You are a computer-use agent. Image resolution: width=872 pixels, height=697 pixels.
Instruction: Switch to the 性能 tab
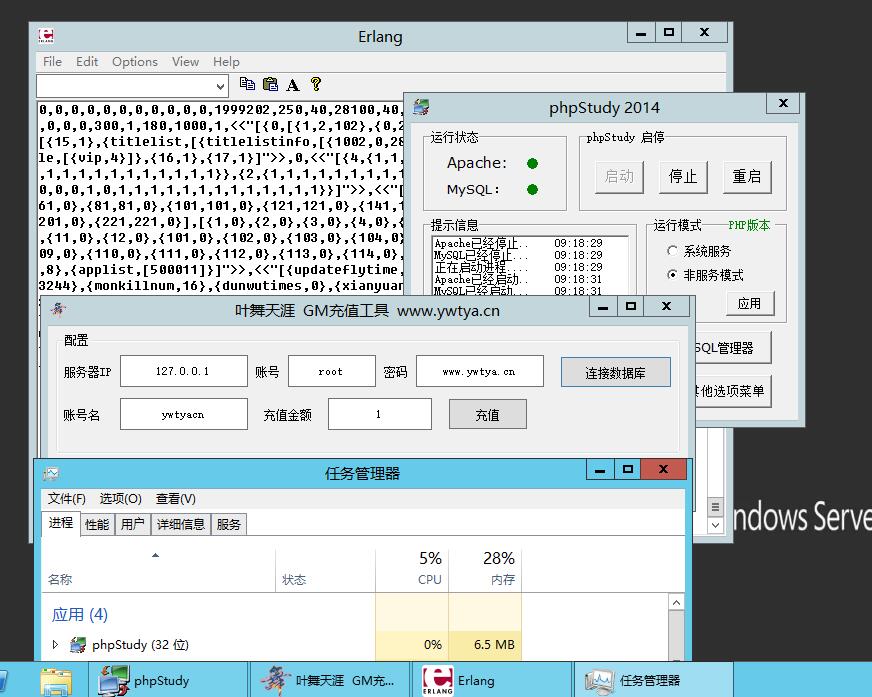[x=97, y=524]
